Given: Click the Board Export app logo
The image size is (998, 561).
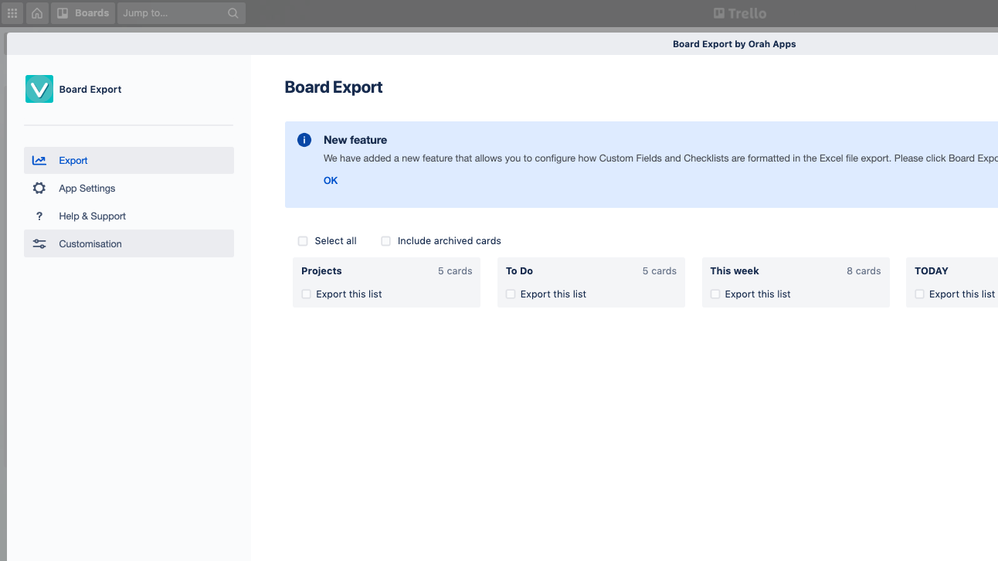Looking at the screenshot, I should click(x=39, y=89).
